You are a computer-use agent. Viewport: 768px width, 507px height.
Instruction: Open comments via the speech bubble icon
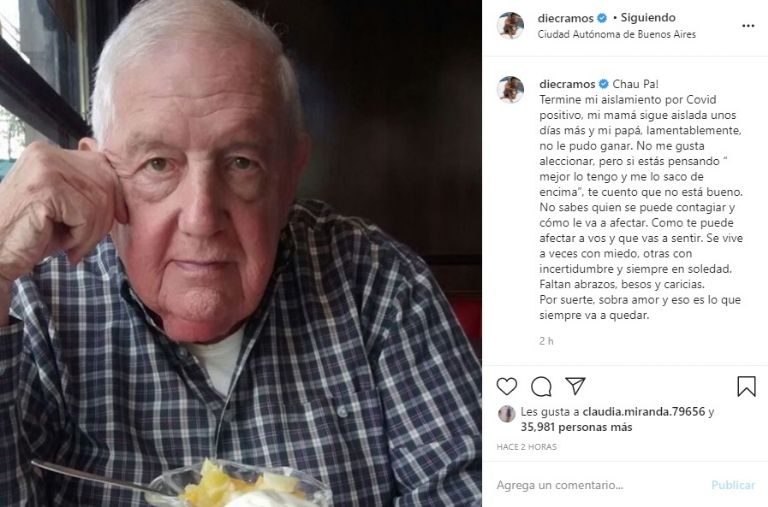tap(541, 386)
